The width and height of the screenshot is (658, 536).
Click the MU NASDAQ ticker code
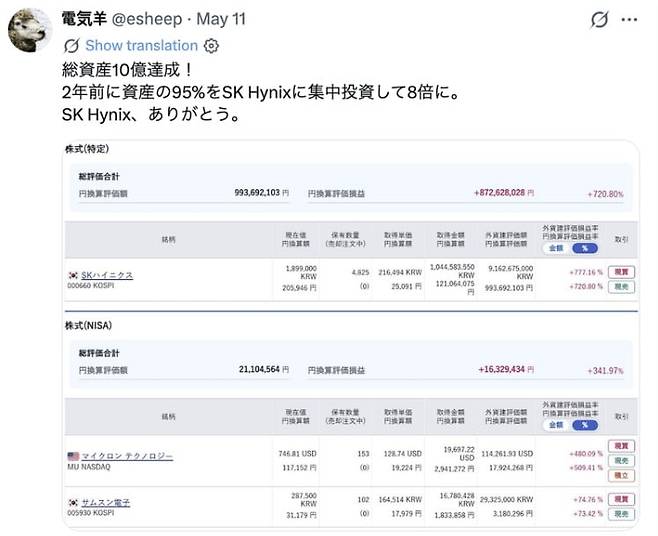pyautogui.click(x=89, y=467)
